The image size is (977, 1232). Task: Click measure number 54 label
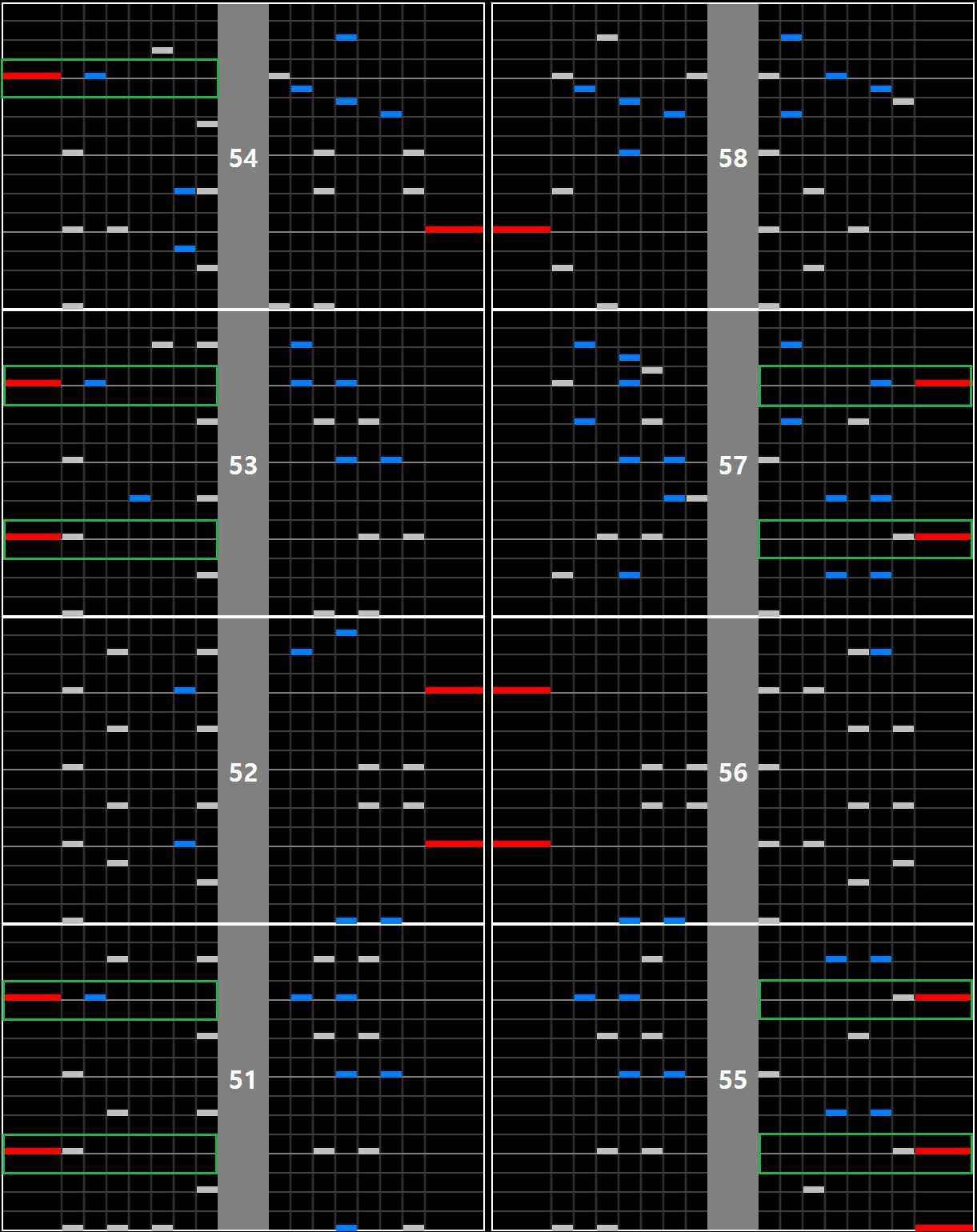coord(243,158)
